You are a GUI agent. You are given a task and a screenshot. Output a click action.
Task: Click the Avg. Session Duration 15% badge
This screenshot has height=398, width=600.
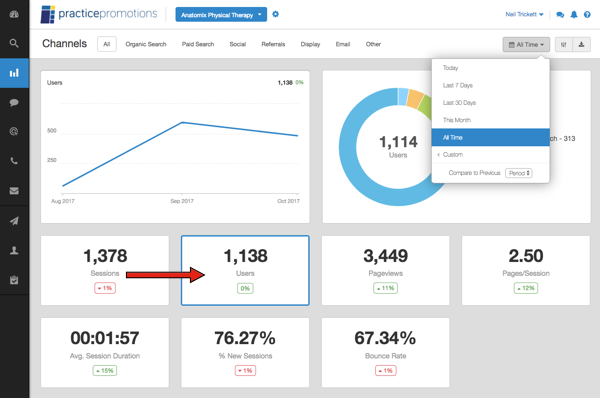[x=105, y=370]
